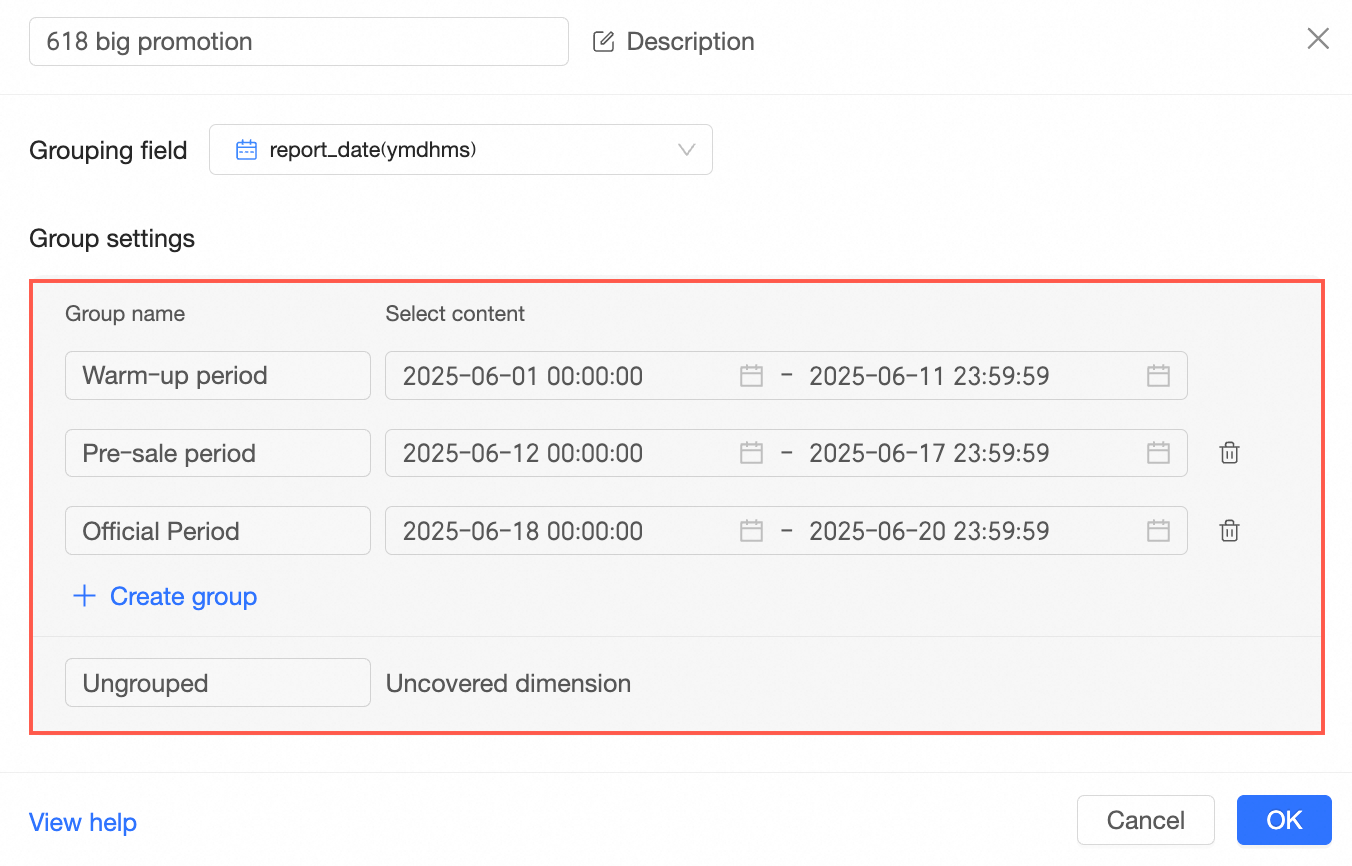Screen dimensions: 1352x866
Task: Open calendar for Pre-sale period end date
Action: (1158, 454)
